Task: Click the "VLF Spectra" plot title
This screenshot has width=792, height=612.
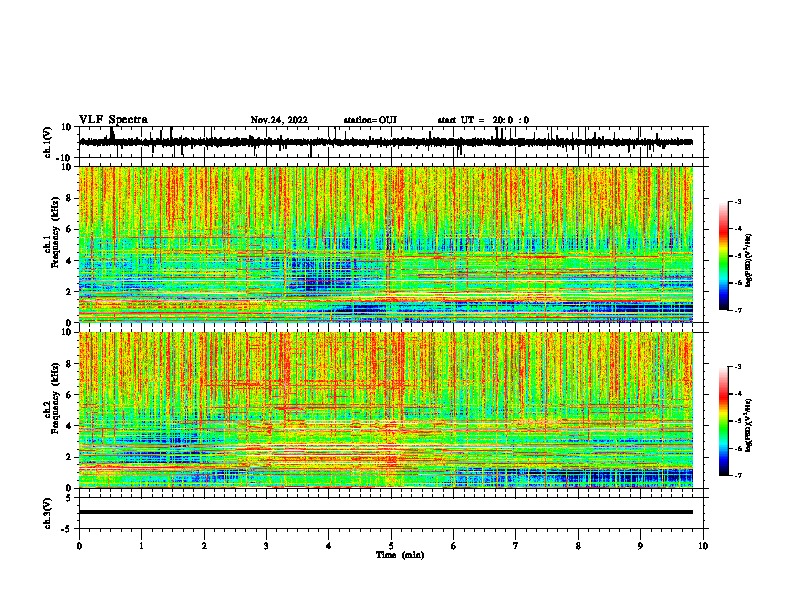Action: [x=113, y=120]
